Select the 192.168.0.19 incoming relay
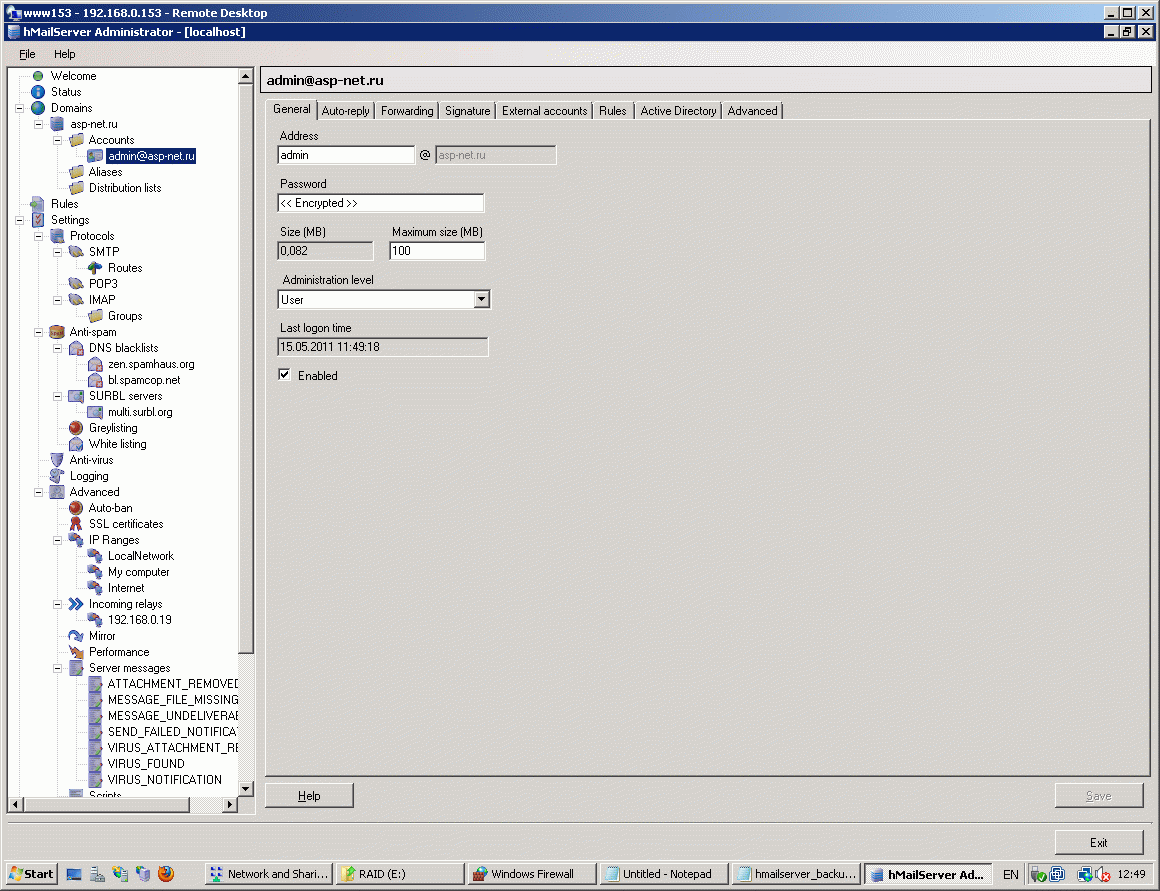Viewport: 1160px width, 891px height. [x=140, y=620]
